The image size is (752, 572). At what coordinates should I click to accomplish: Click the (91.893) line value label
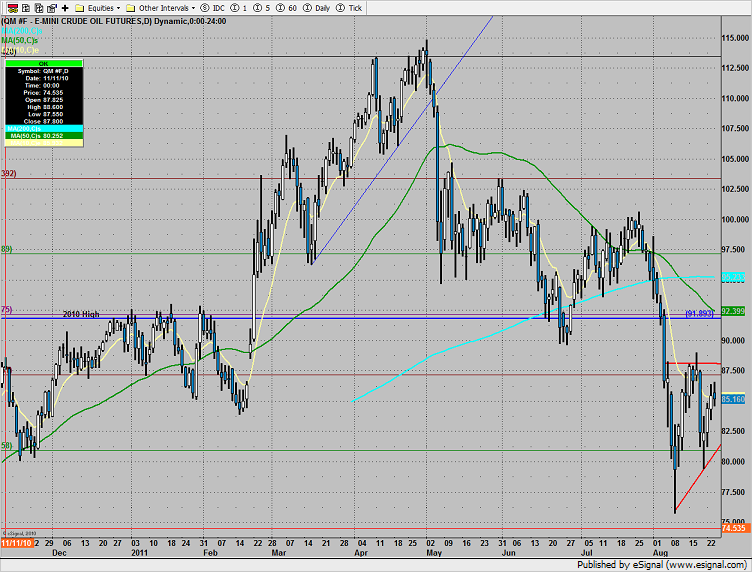[699, 314]
